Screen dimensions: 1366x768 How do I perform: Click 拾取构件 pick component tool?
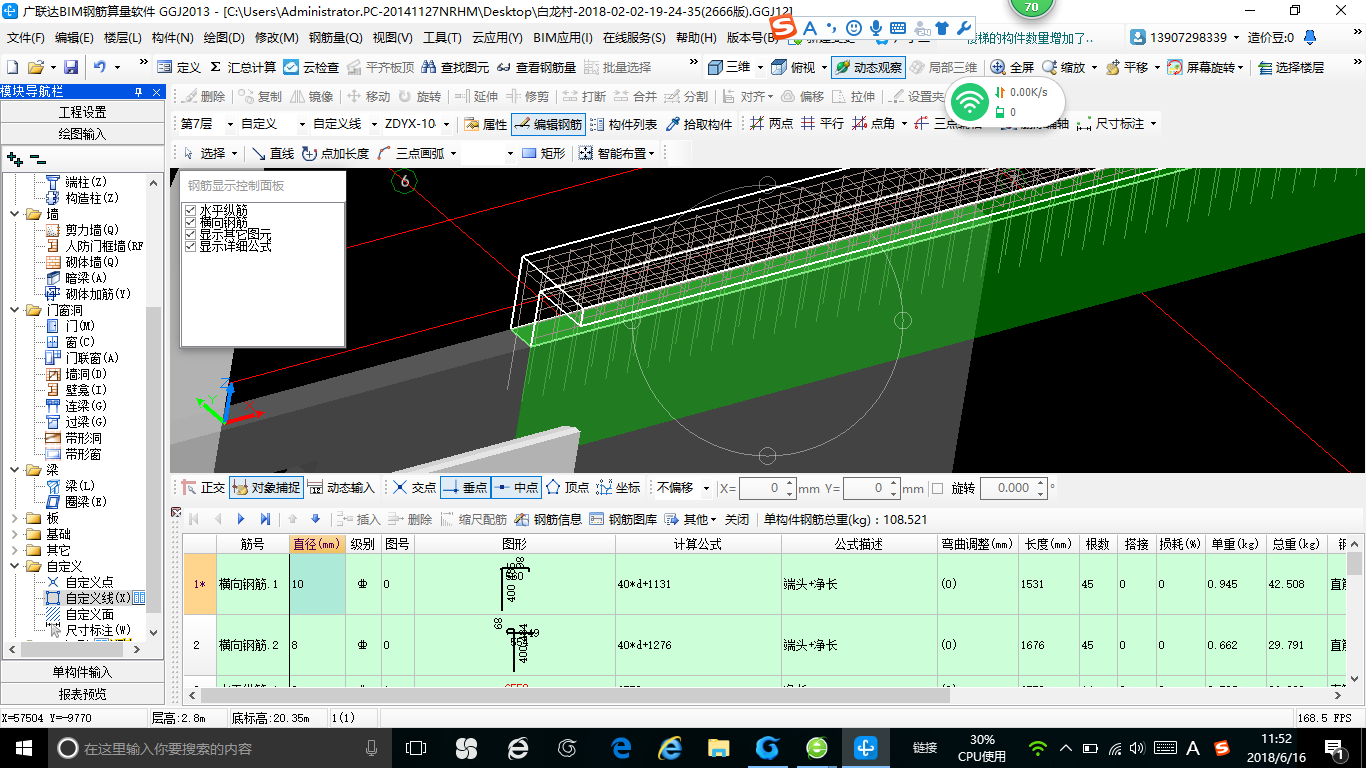[698, 124]
